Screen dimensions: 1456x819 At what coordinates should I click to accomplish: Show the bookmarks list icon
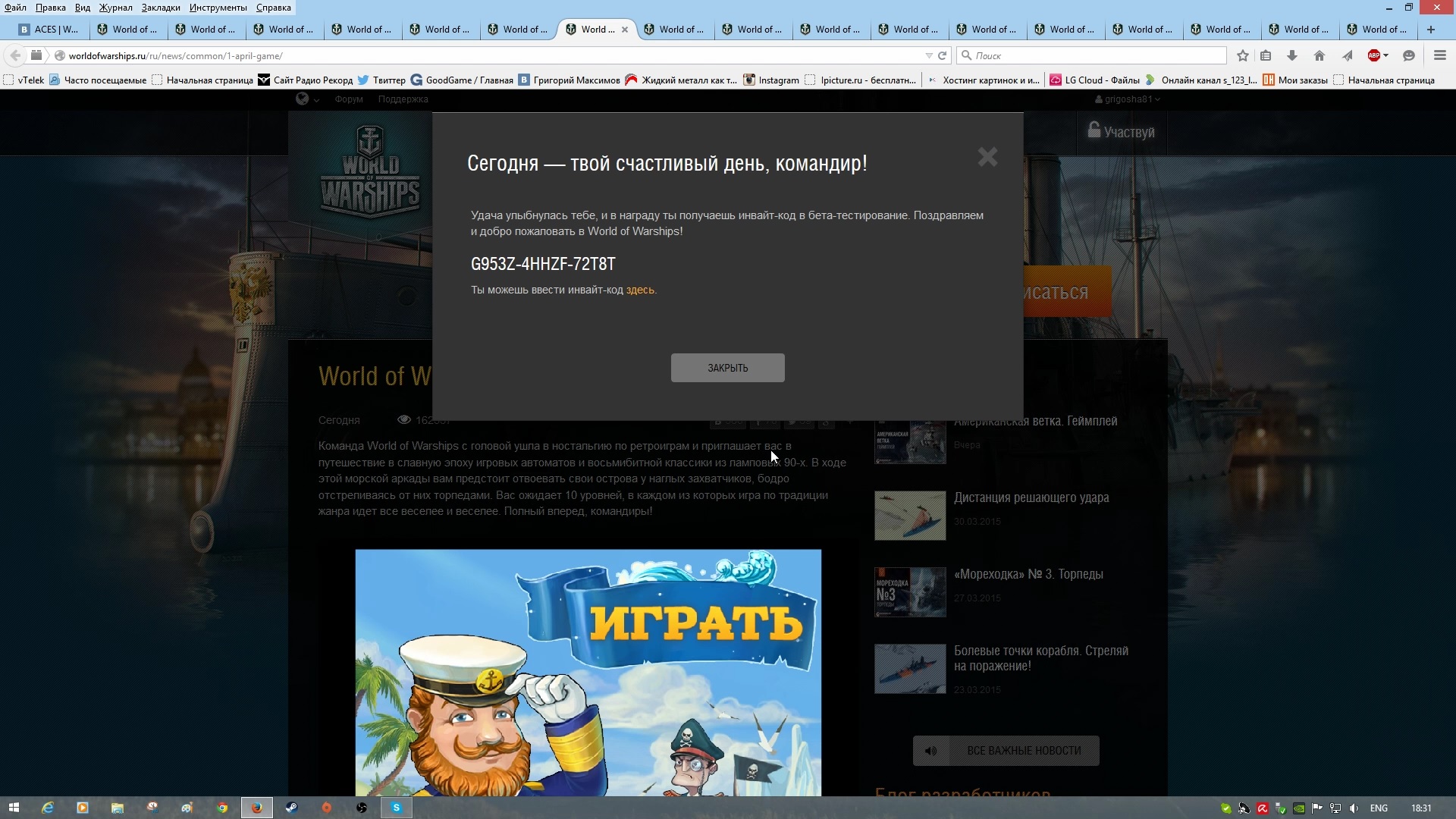tap(1266, 55)
